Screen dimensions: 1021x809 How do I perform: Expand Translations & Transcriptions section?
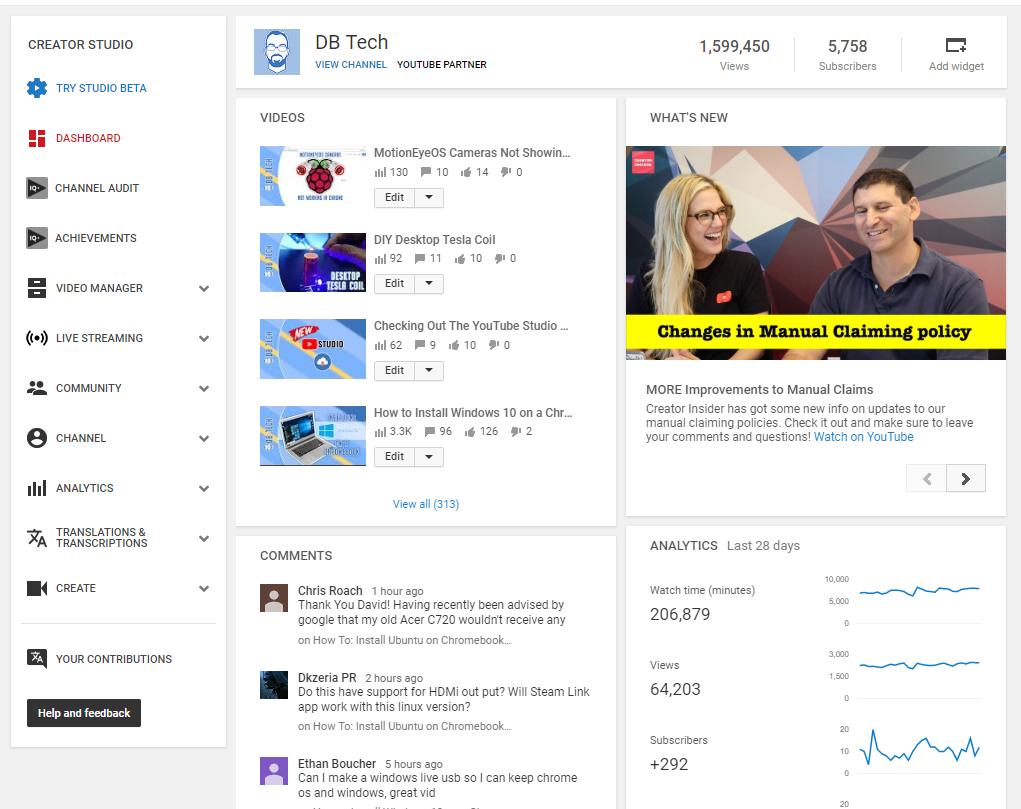[x=204, y=539]
